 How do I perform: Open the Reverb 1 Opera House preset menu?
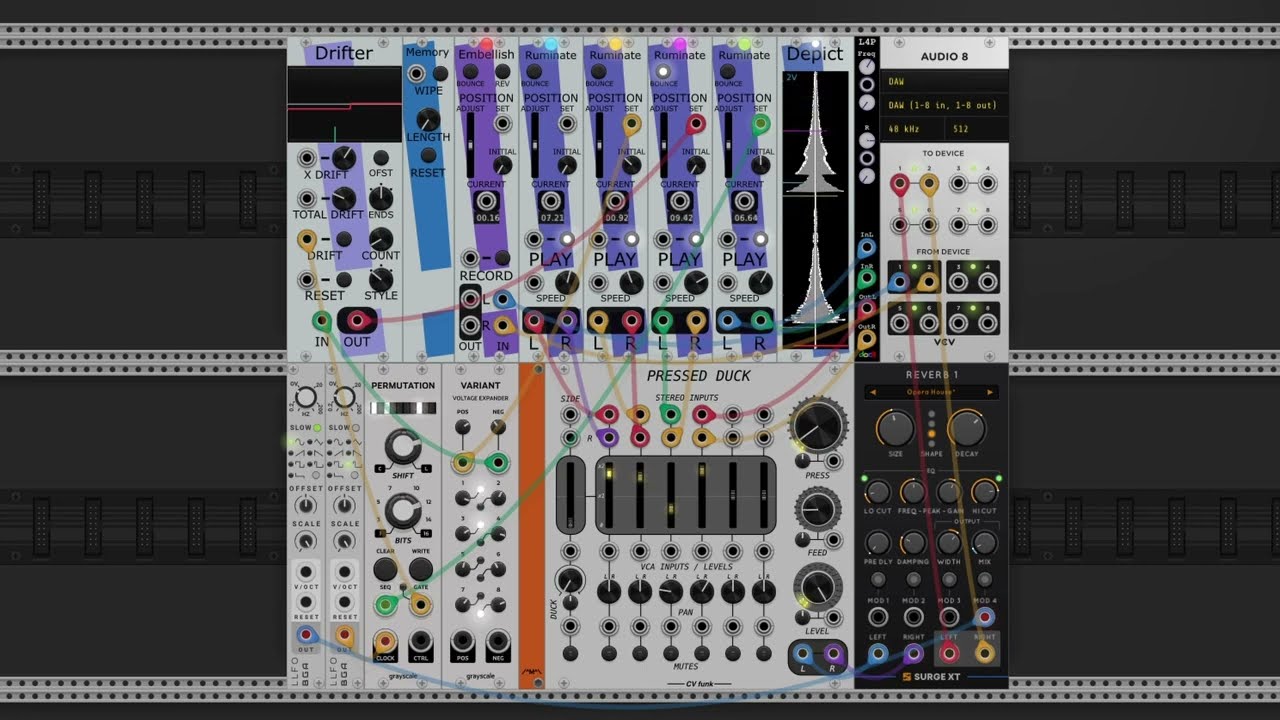pos(931,392)
